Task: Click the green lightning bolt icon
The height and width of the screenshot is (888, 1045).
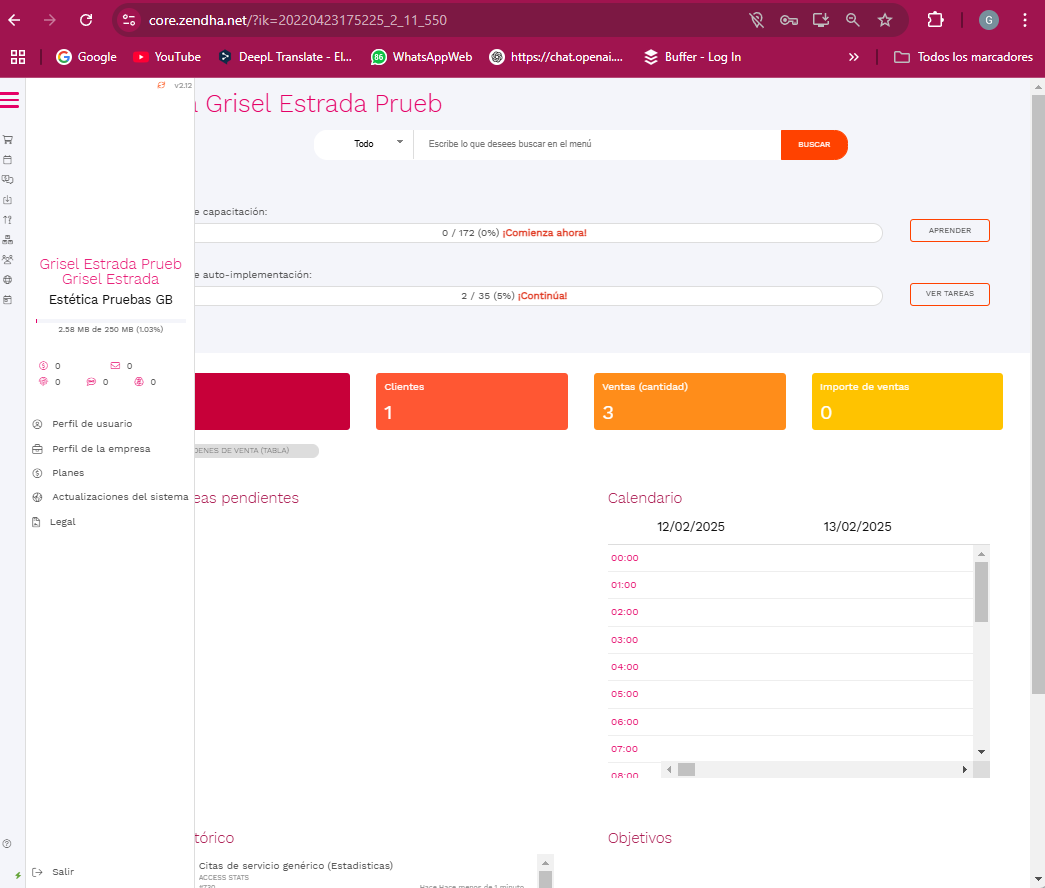Action: coord(18,875)
